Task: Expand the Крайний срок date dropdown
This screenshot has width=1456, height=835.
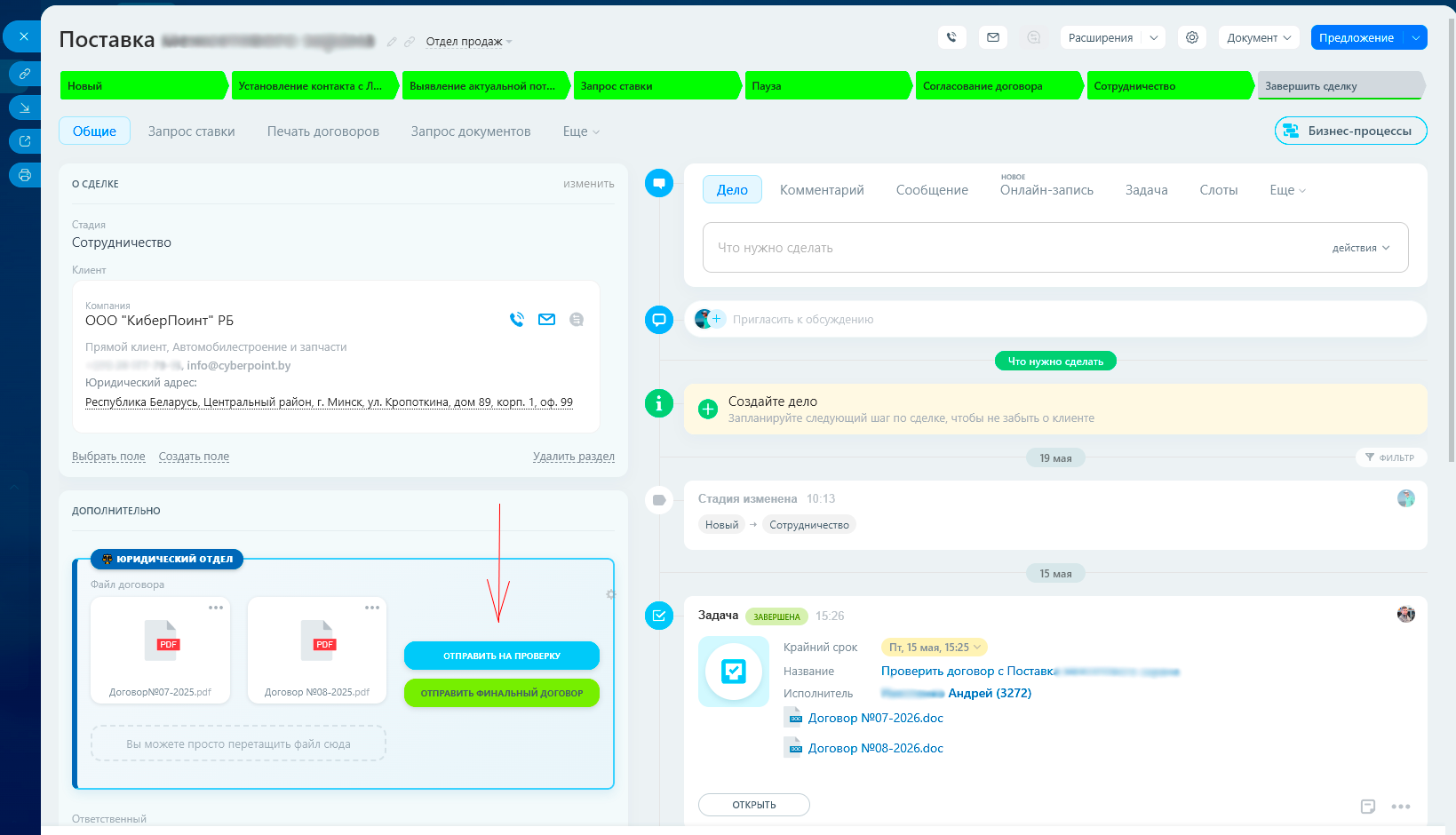Action: 935,648
